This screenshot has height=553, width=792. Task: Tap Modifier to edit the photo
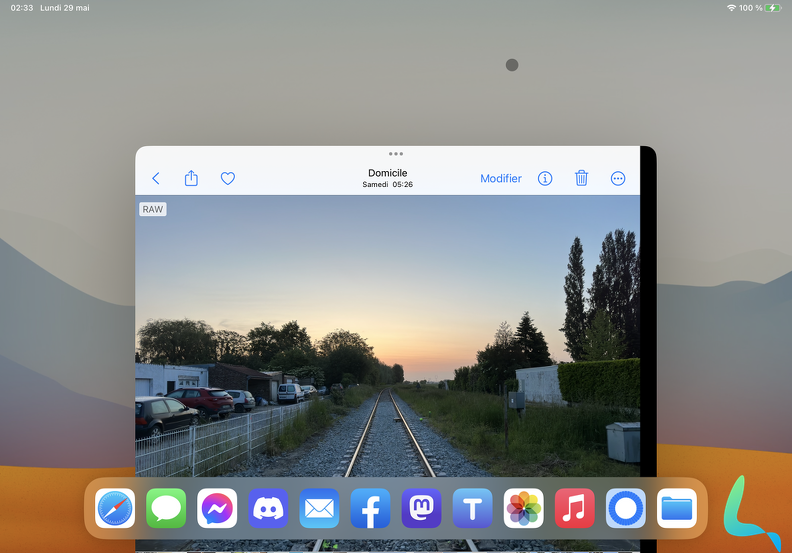coord(501,178)
